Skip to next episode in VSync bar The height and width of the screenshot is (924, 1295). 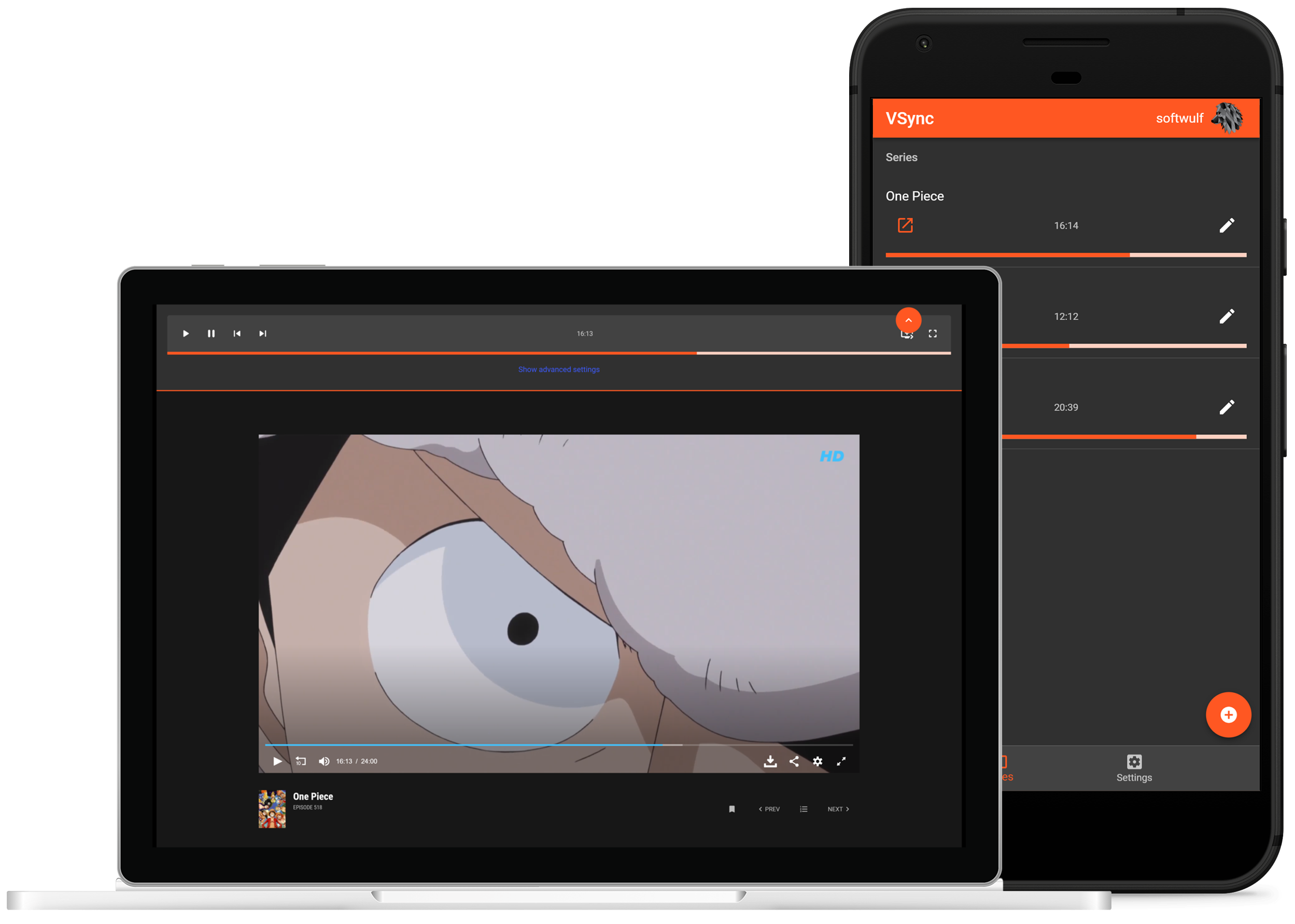(x=262, y=333)
